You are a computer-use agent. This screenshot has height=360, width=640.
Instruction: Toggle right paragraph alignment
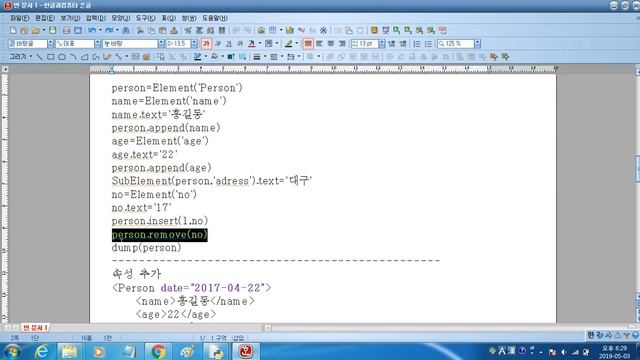pos(342,44)
